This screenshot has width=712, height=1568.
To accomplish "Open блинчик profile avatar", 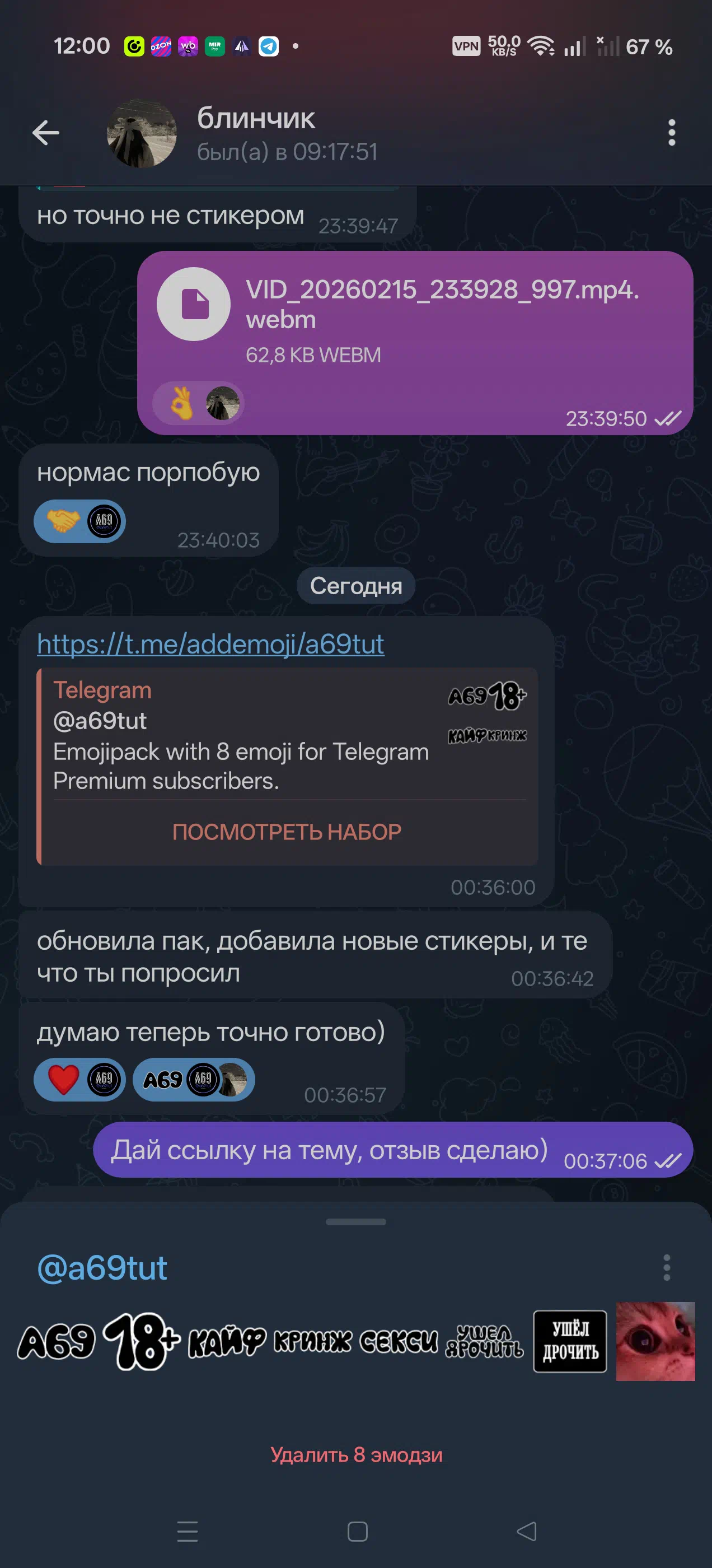I will pos(142,133).
